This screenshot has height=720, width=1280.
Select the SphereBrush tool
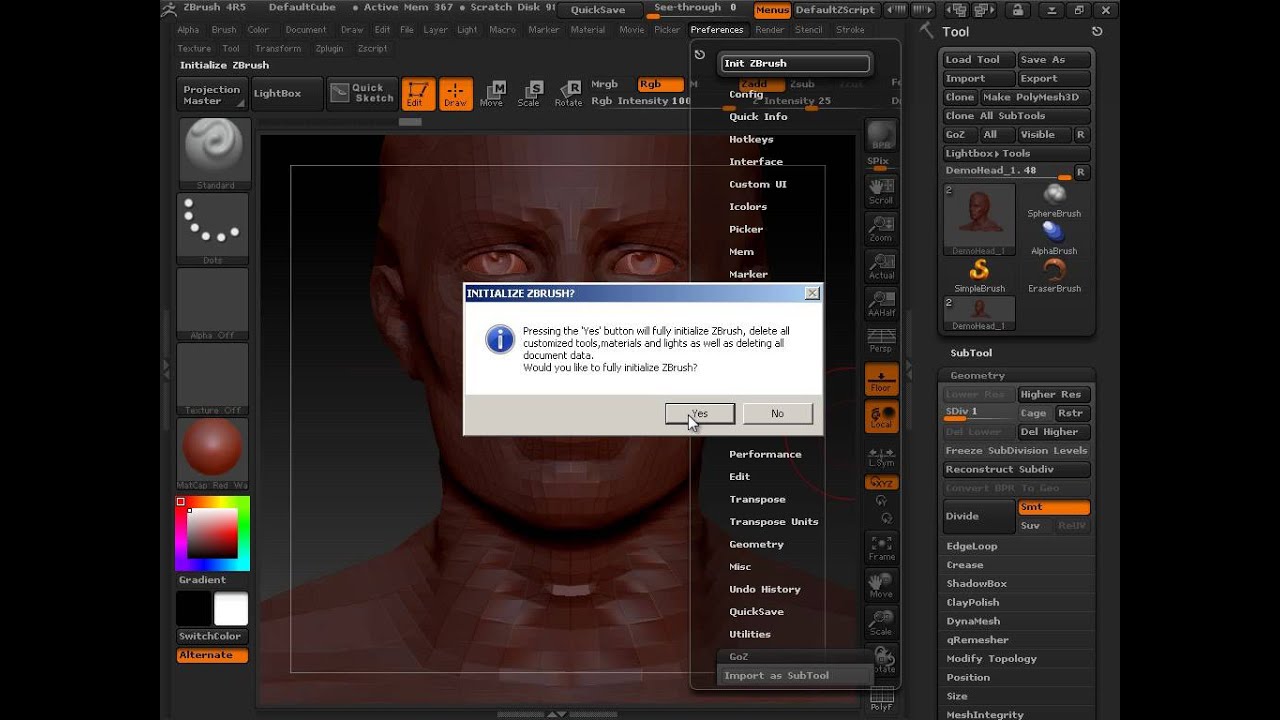(1054, 200)
